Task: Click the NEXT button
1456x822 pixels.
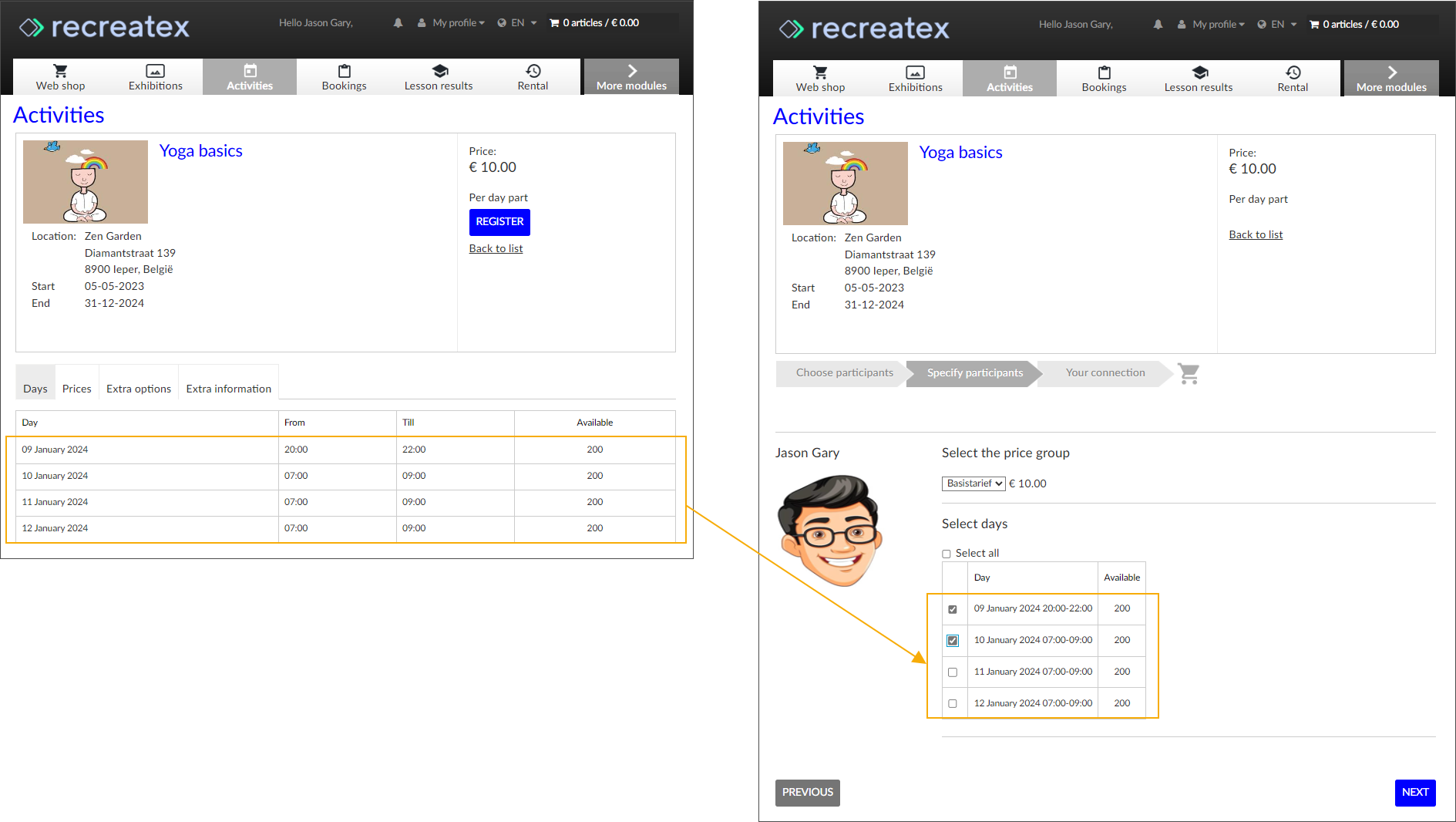Action: [x=1414, y=792]
